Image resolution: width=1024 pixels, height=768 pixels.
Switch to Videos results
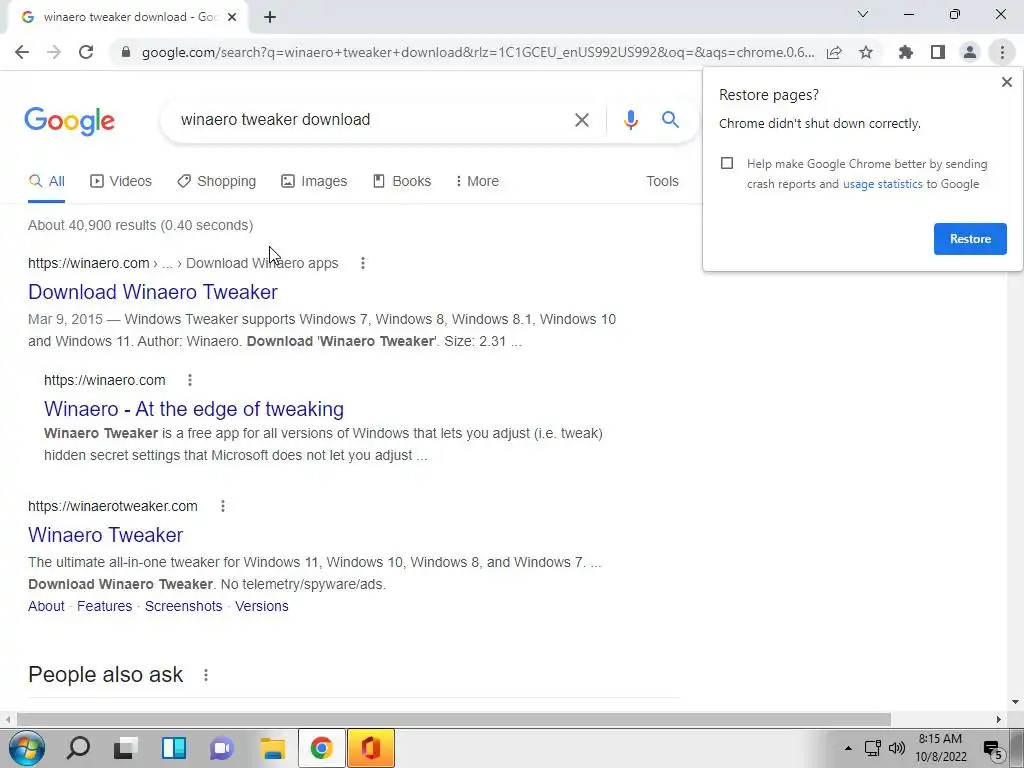click(x=121, y=182)
